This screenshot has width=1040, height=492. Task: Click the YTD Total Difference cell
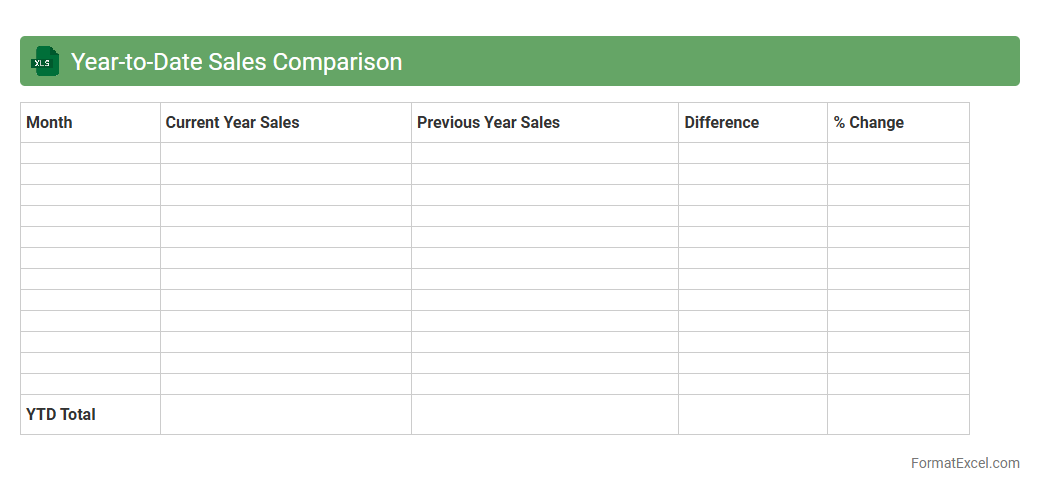pyautogui.click(x=752, y=414)
